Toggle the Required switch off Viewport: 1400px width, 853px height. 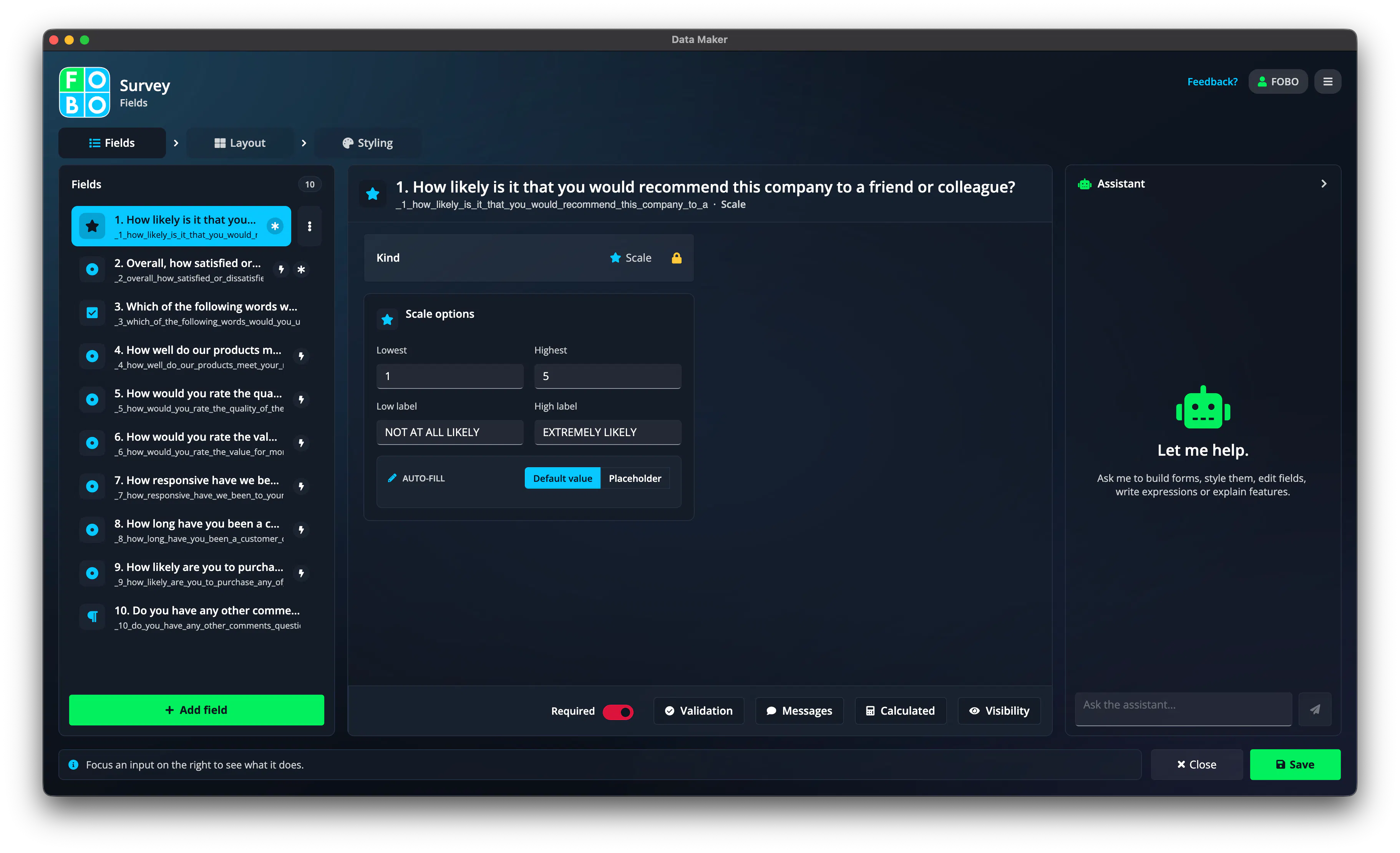(618, 712)
